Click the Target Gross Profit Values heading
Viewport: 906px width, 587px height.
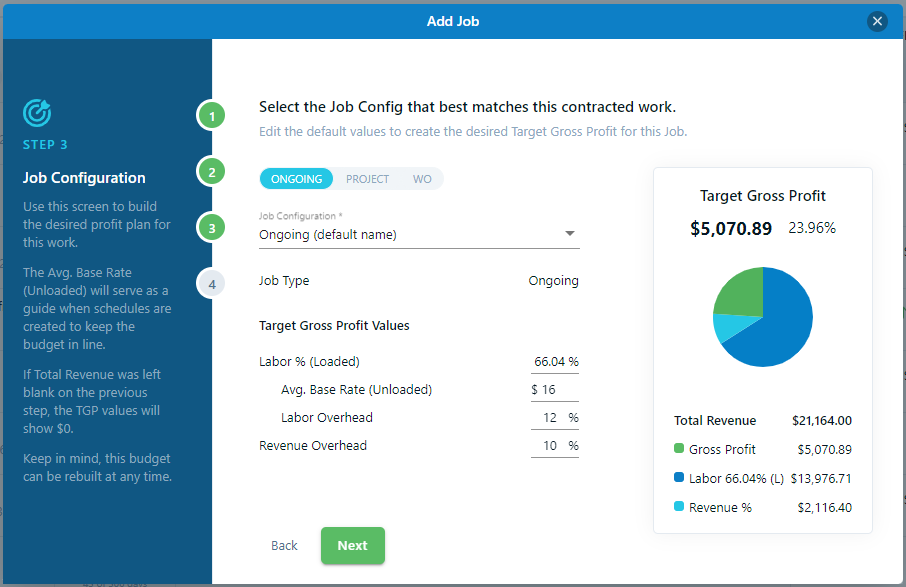pos(334,326)
